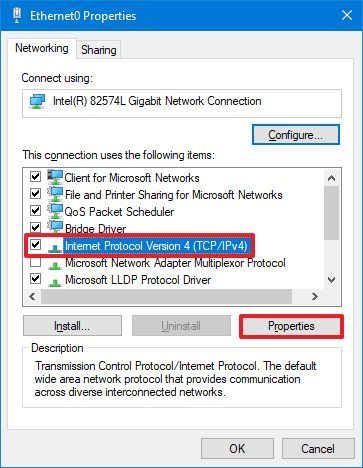Enable Microsoft Network Adapter Multiplexor Protocol checkbox
363x468 pixels.
[x=35, y=262]
